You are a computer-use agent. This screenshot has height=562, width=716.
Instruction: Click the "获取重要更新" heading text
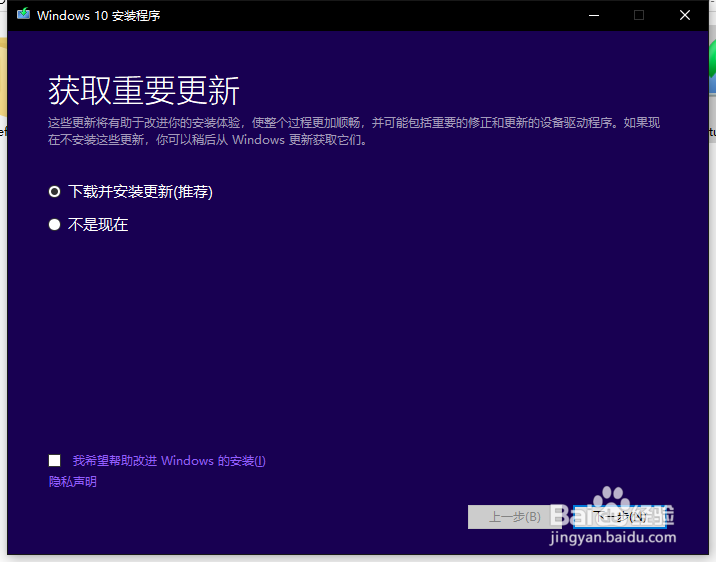pos(144,90)
